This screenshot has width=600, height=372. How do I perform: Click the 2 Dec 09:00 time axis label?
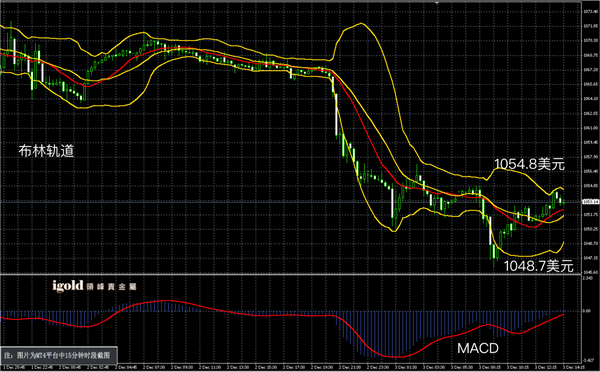182,367
